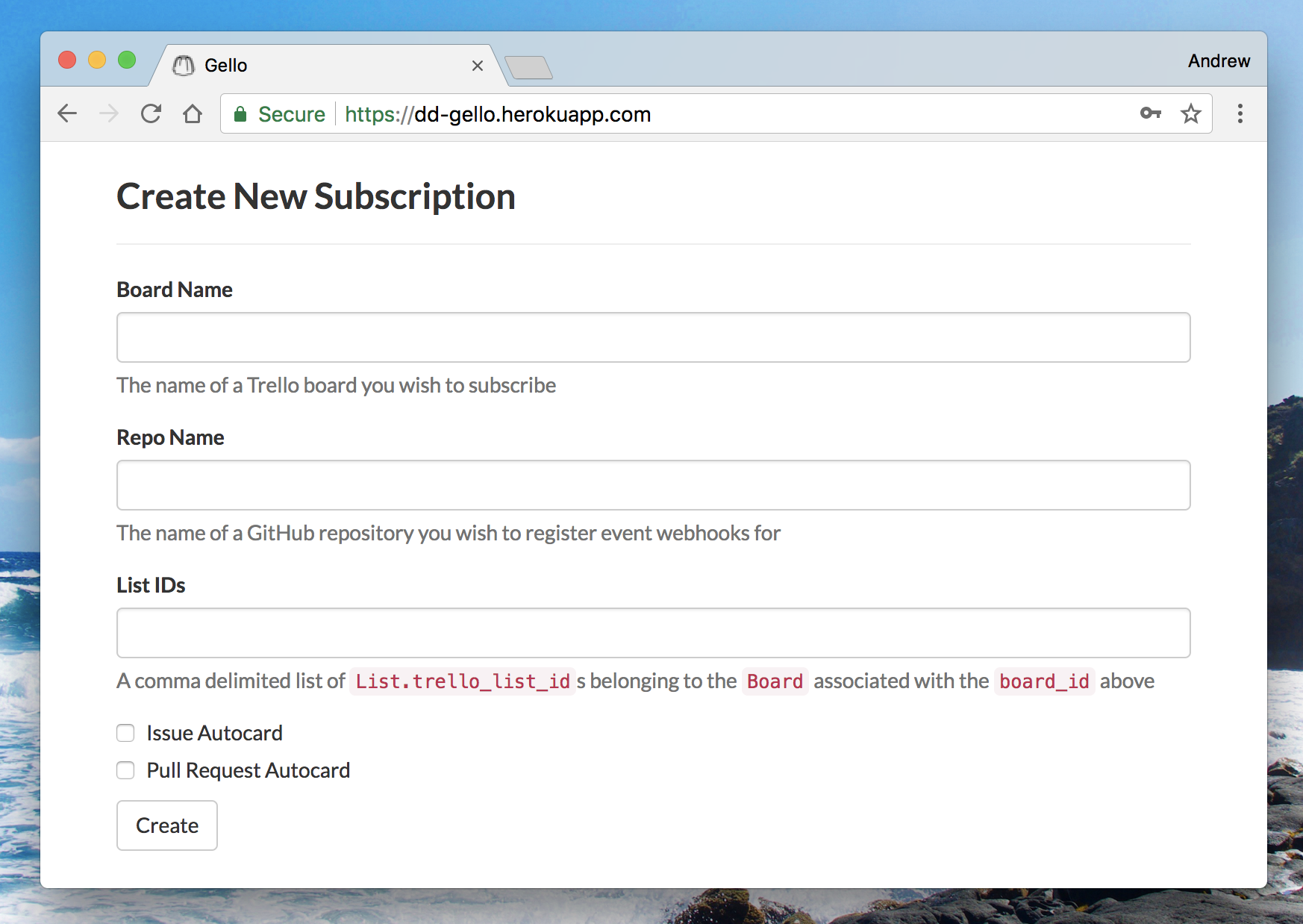The image size is (1303, 924).
Task: Click into the Board Name field
Action: 654,337
